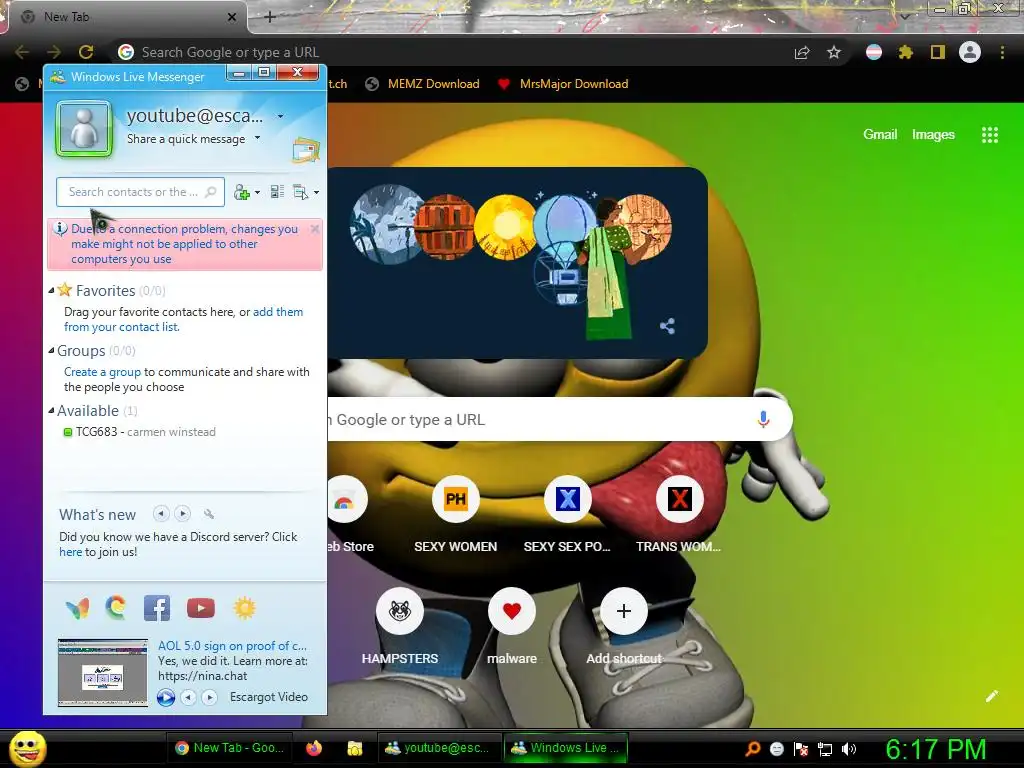This screenshot has width=1024, height=768.
Task: Click the What's new wrench options icon
Action: 209,515
